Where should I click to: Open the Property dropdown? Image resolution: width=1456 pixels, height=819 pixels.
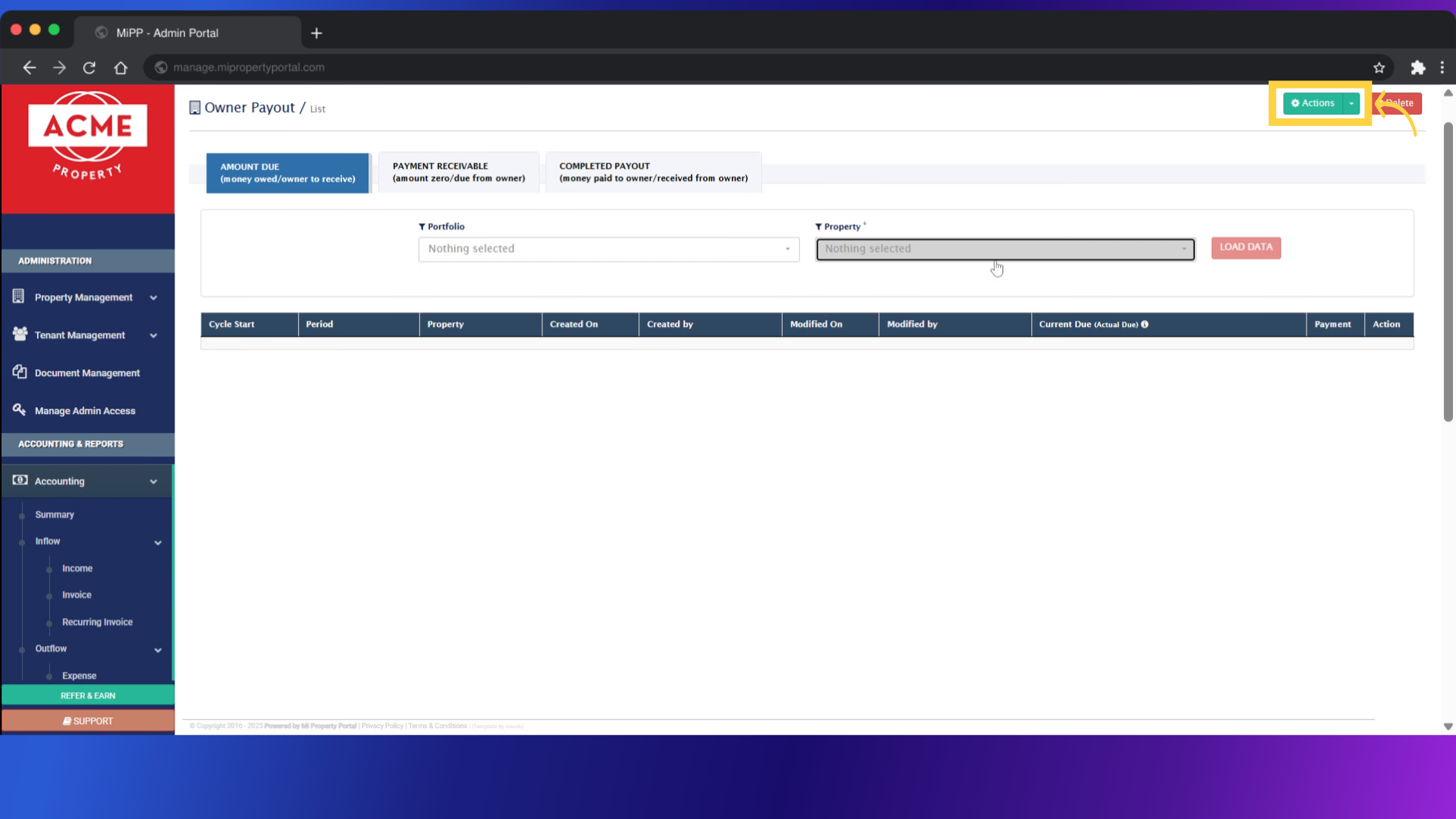pos(1005,249)
